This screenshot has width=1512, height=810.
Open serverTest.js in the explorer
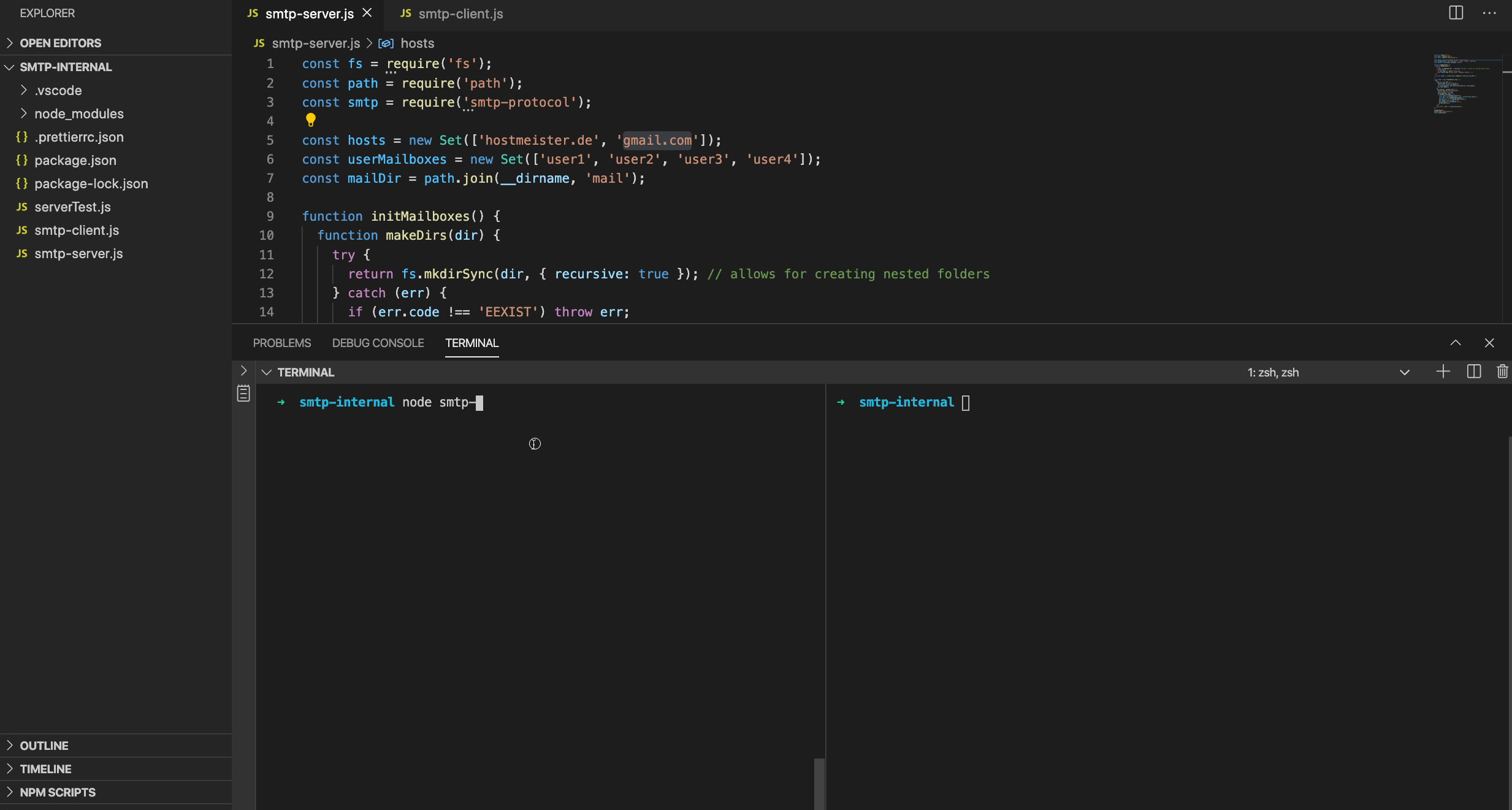pos(72,207)
